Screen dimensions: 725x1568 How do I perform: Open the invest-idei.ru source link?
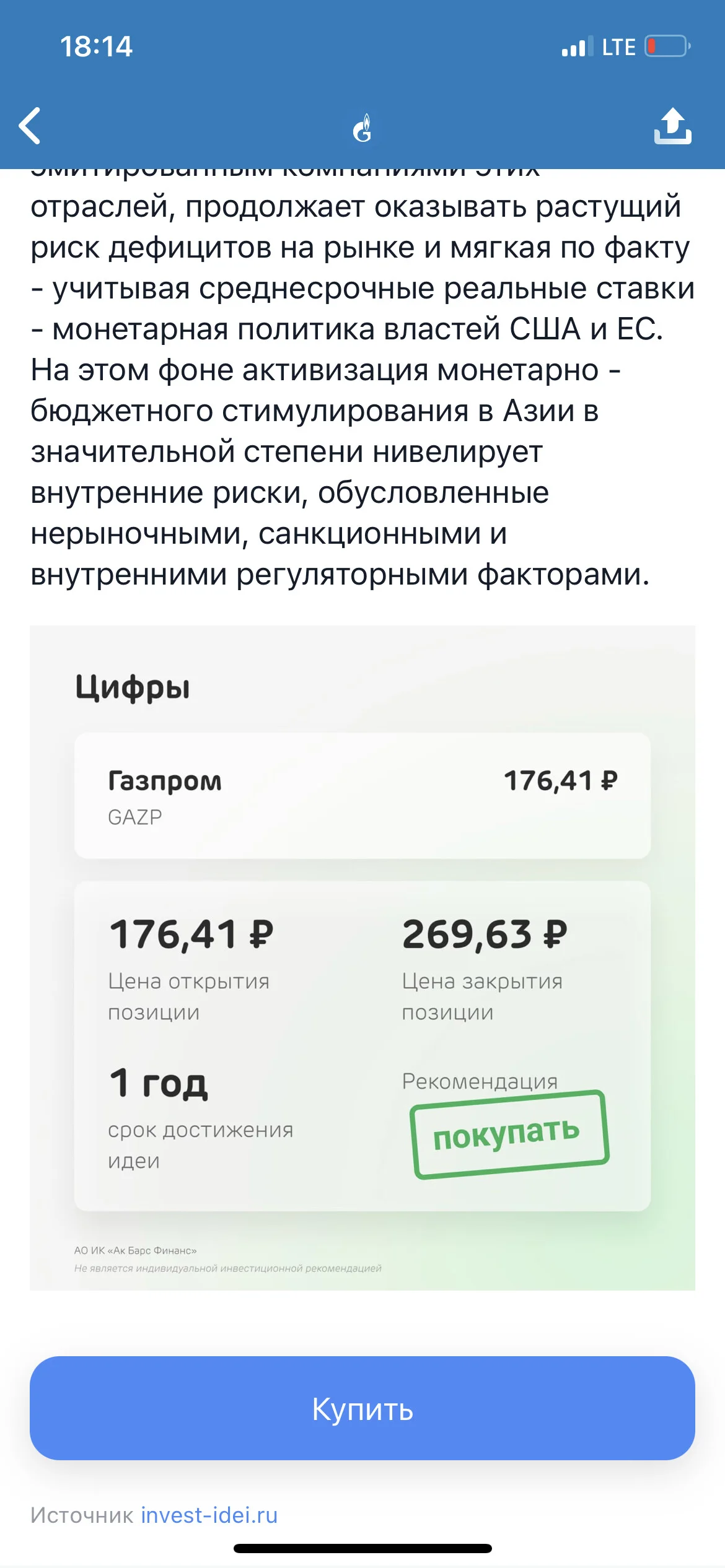point(209,1515)
